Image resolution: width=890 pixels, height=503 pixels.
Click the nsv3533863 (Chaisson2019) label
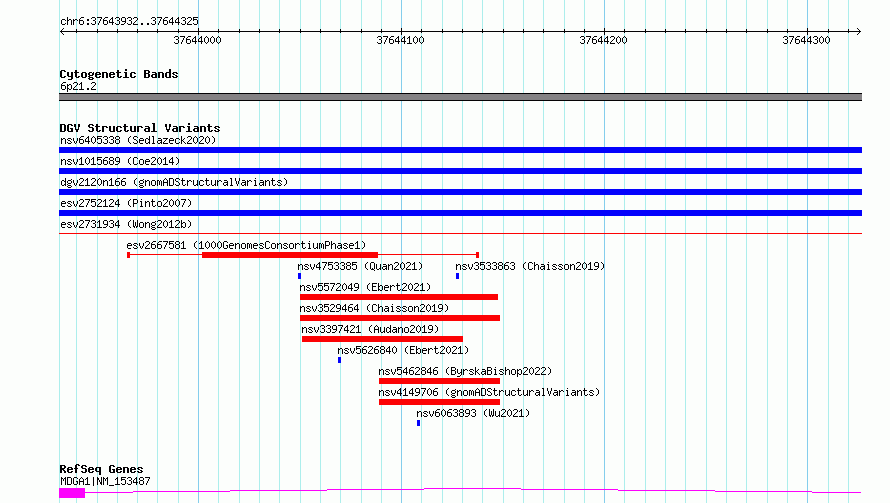coord(530,266)
